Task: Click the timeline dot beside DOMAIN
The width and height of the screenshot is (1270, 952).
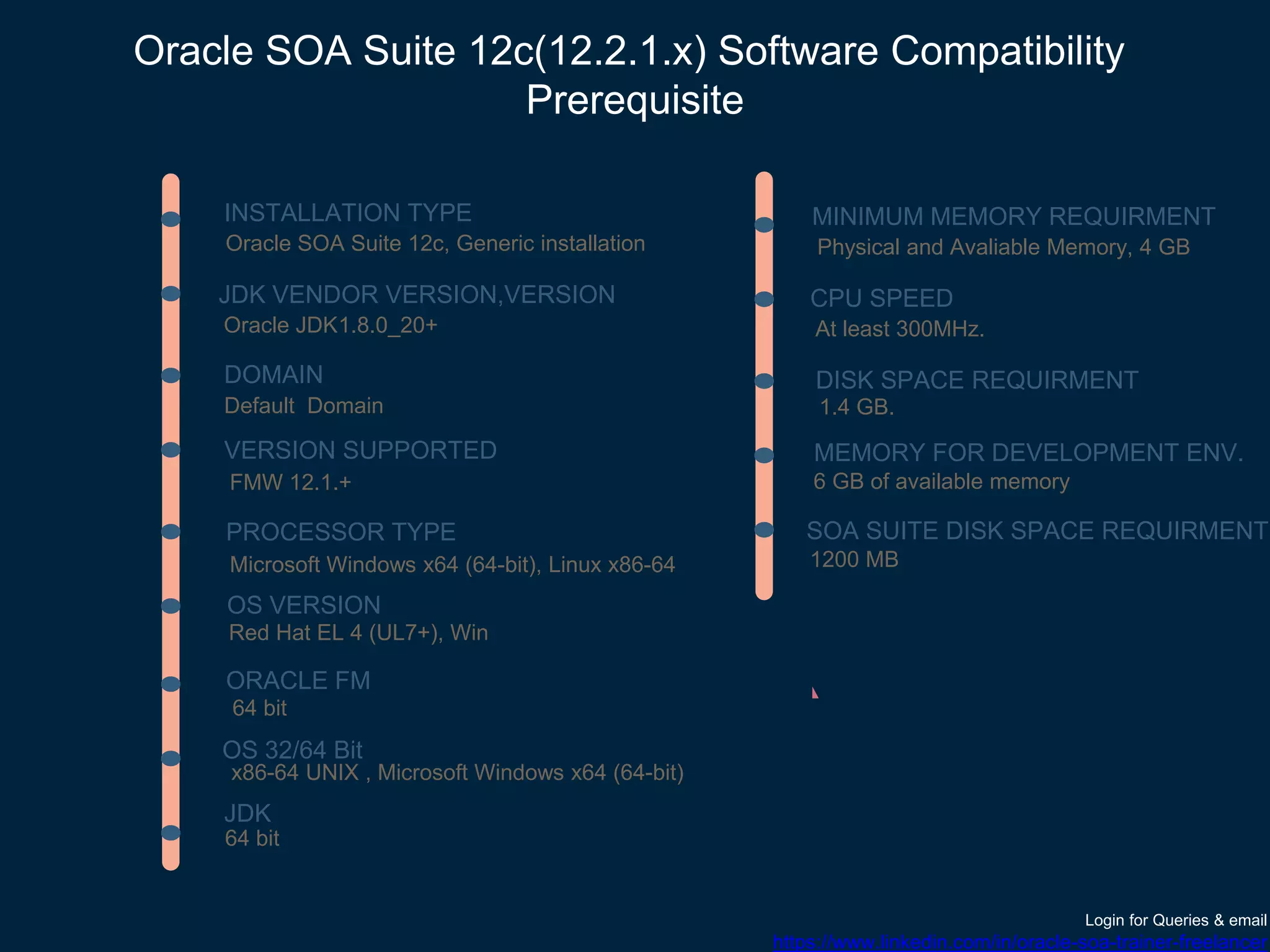Action: [x=171, y=375]
